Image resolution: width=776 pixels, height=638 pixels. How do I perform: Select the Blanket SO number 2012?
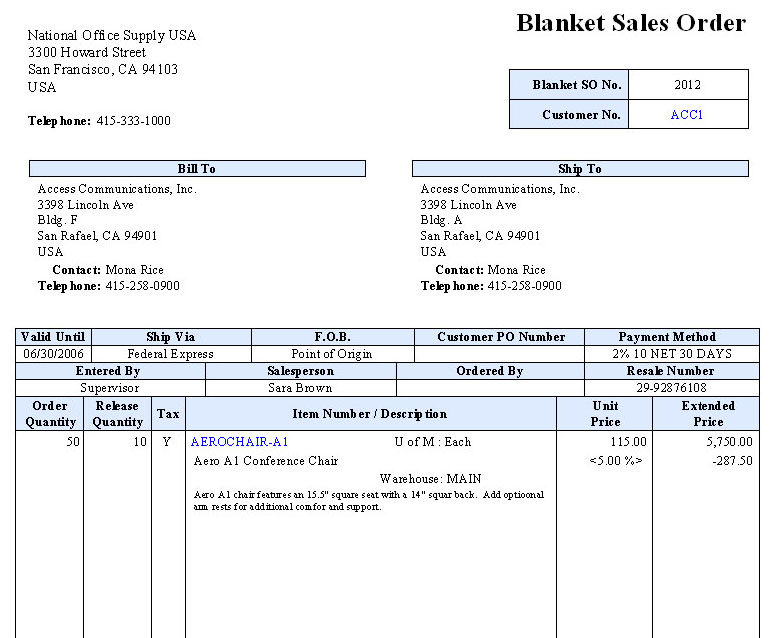coord(687,85)
